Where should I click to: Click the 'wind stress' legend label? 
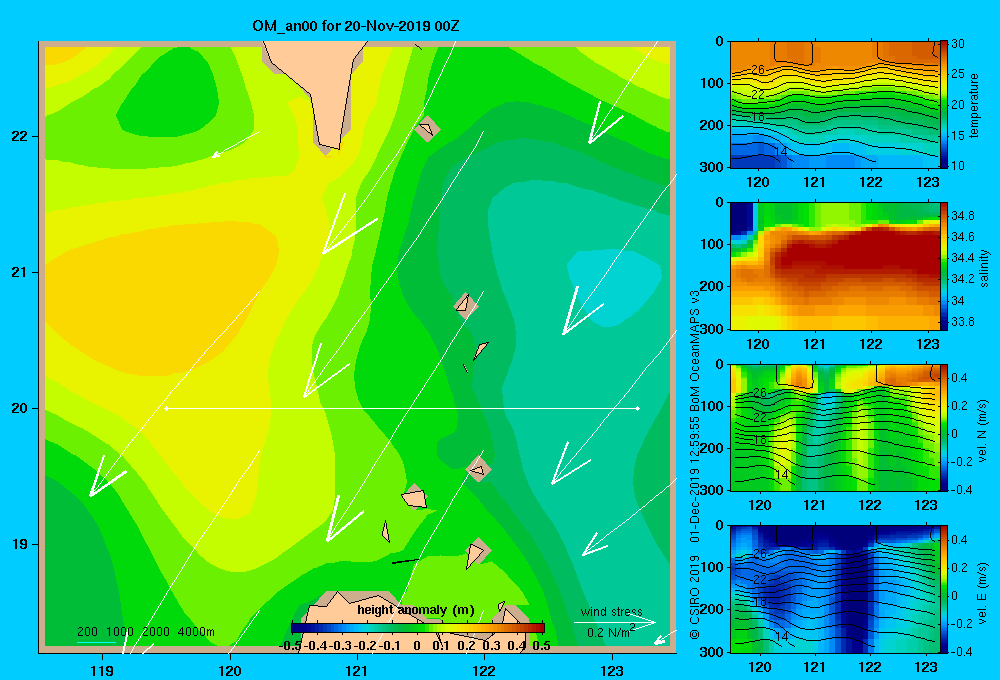pyautogui.click(x=612, y=612)
